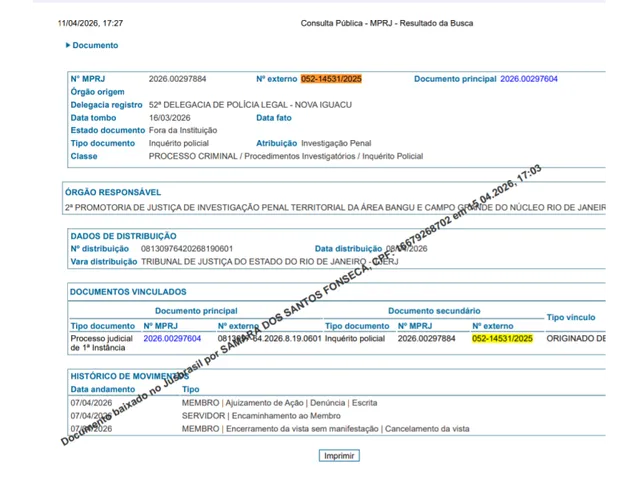Select SERVIDOR Encaminhamento ao Membro row
Viewport: 640px width, 480px height.
(261, 416)
